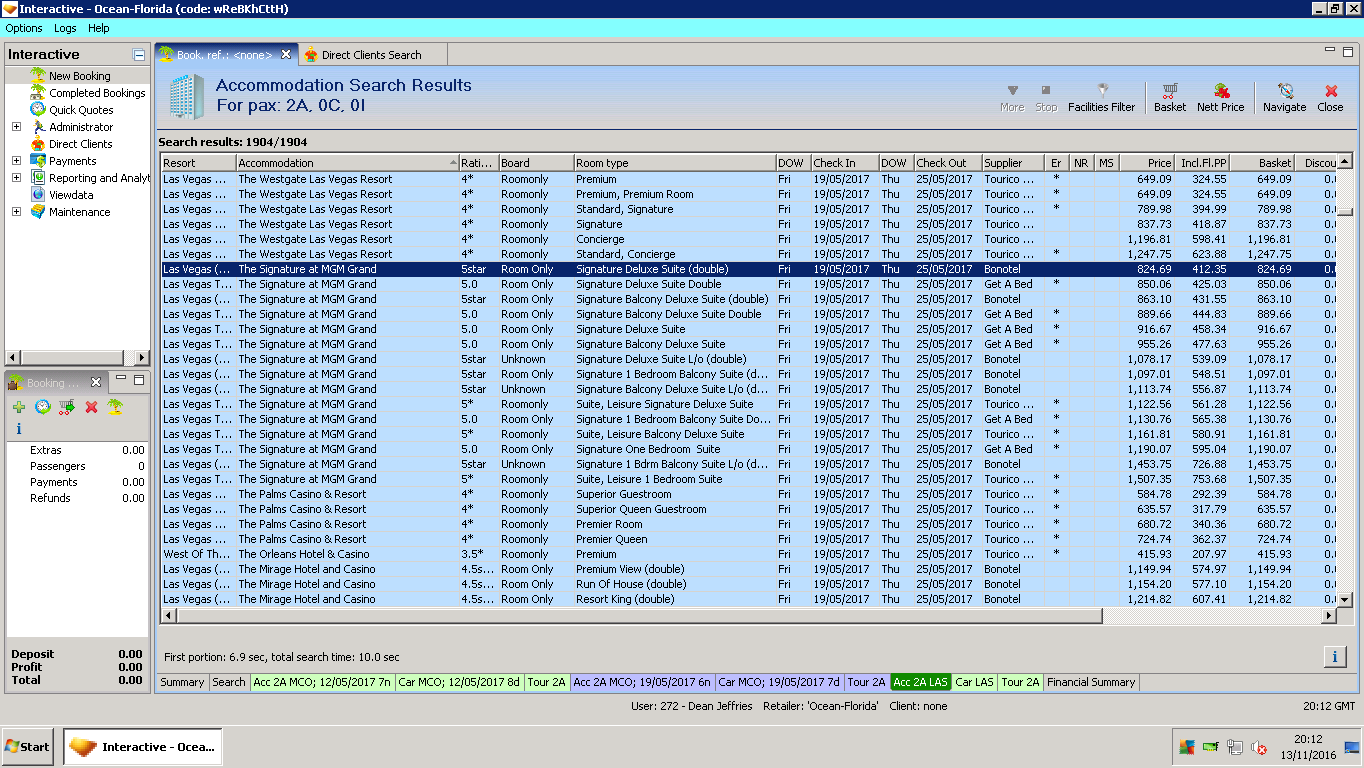Click the results horizontal scrollbar
Screen dimensions: 1364x768
[640, 616]
